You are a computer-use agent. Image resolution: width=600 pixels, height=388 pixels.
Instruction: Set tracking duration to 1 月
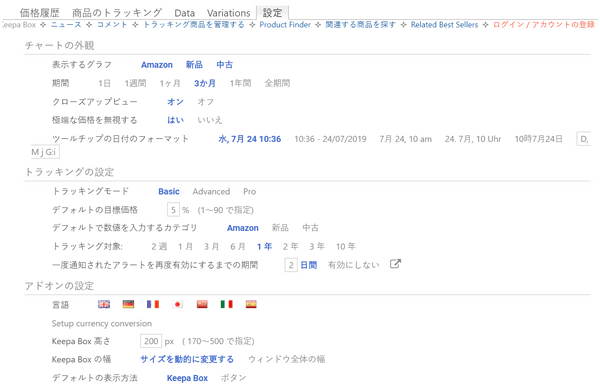click(185, 246)
